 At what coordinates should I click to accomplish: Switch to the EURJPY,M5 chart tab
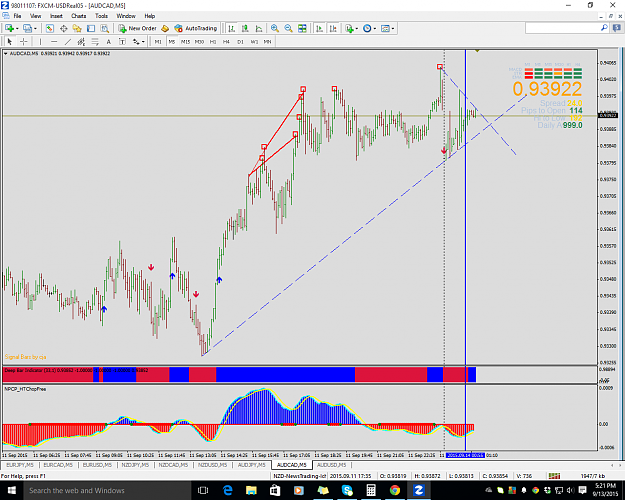(20, 465)
